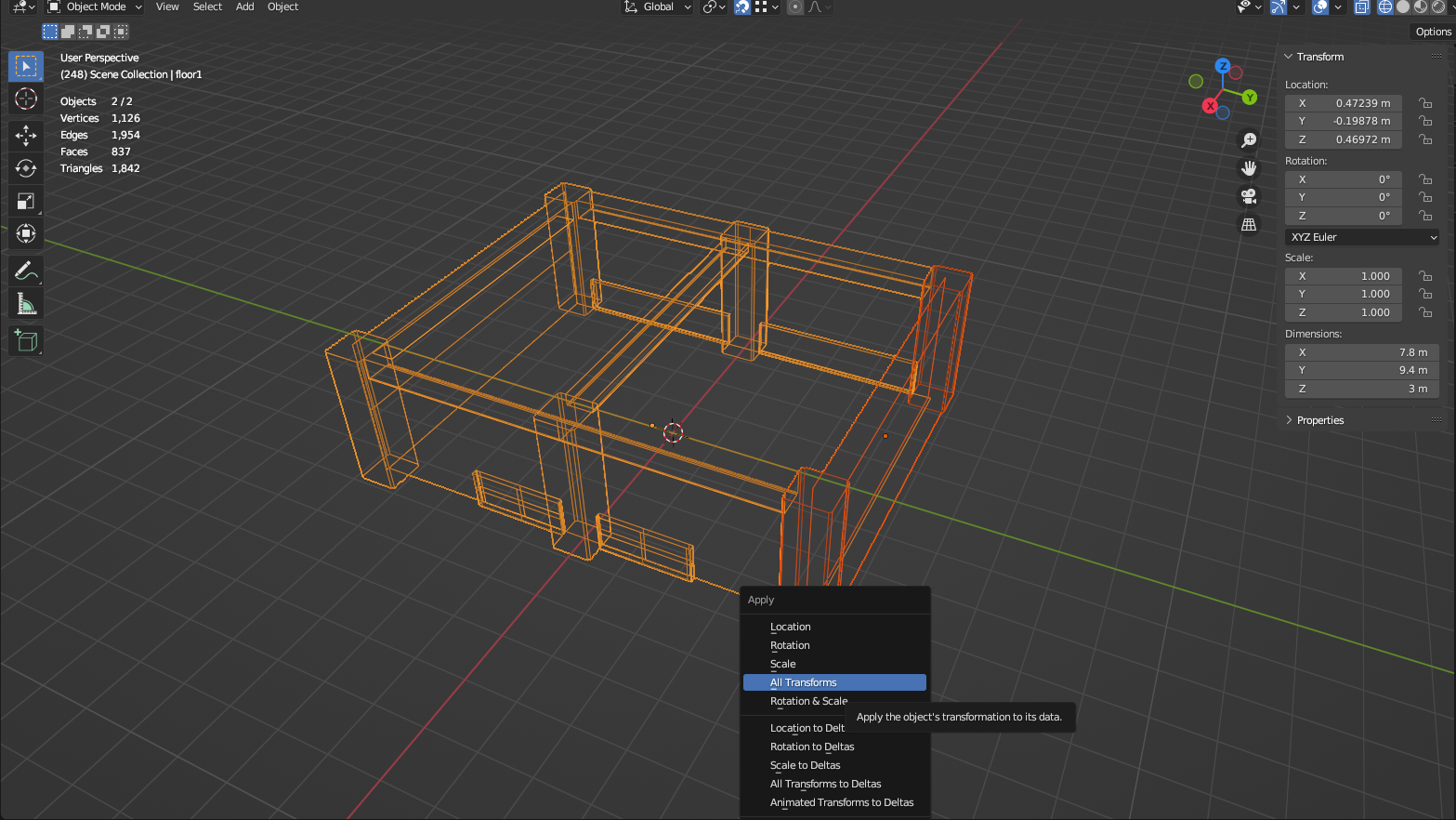The width and height of the screenshot is (1456, 820).
Task: Click the blue Z axis gizmo
Action: pyautogui.click(x=1223, y=66)
